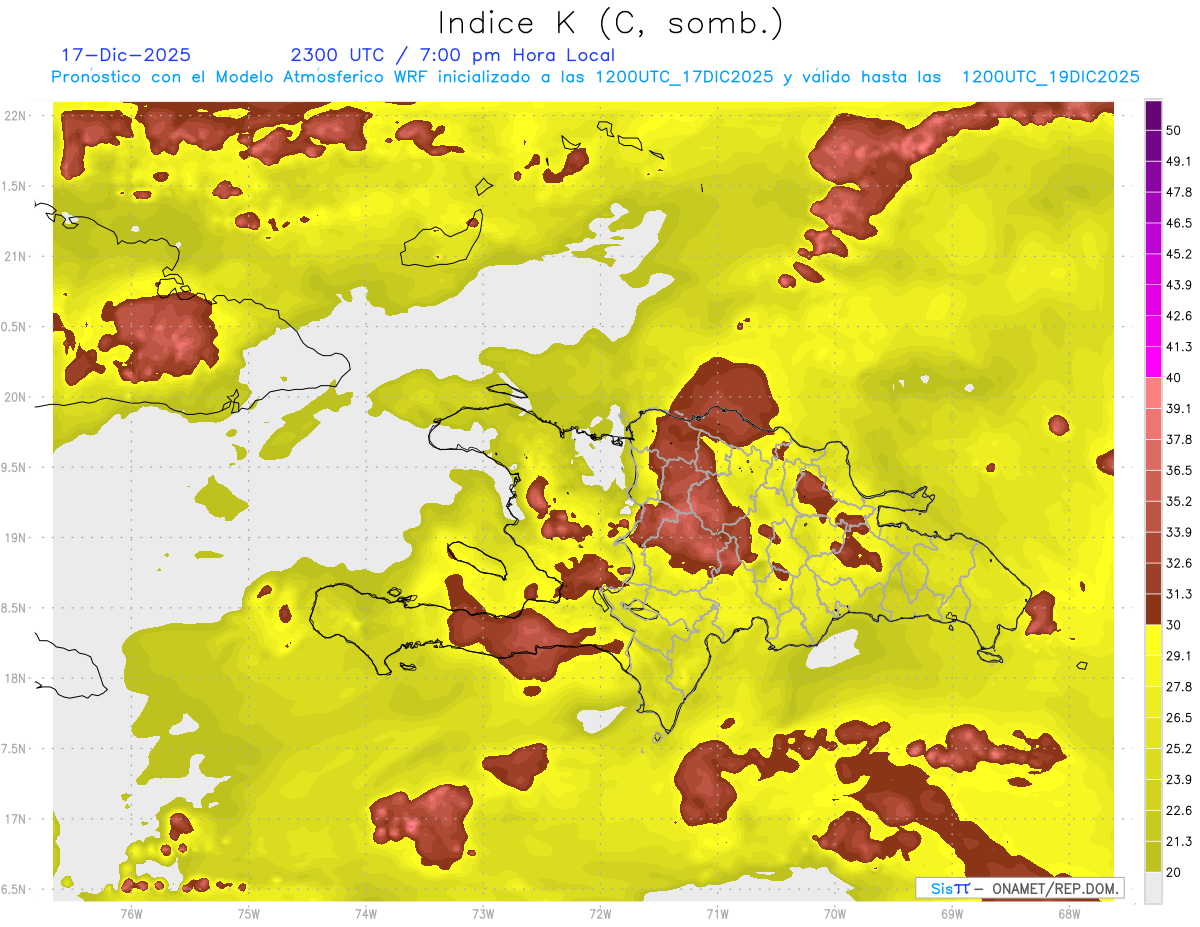Screen dimensions: 1200x927
Task: Click the '73W' longitude label
Action: 483,913
